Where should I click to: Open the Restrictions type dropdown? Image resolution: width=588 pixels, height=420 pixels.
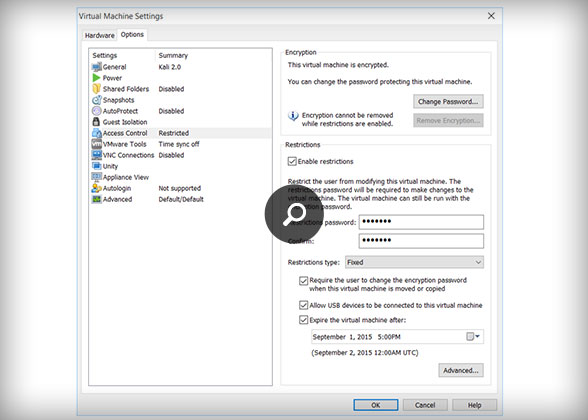[x=414, y=262]
